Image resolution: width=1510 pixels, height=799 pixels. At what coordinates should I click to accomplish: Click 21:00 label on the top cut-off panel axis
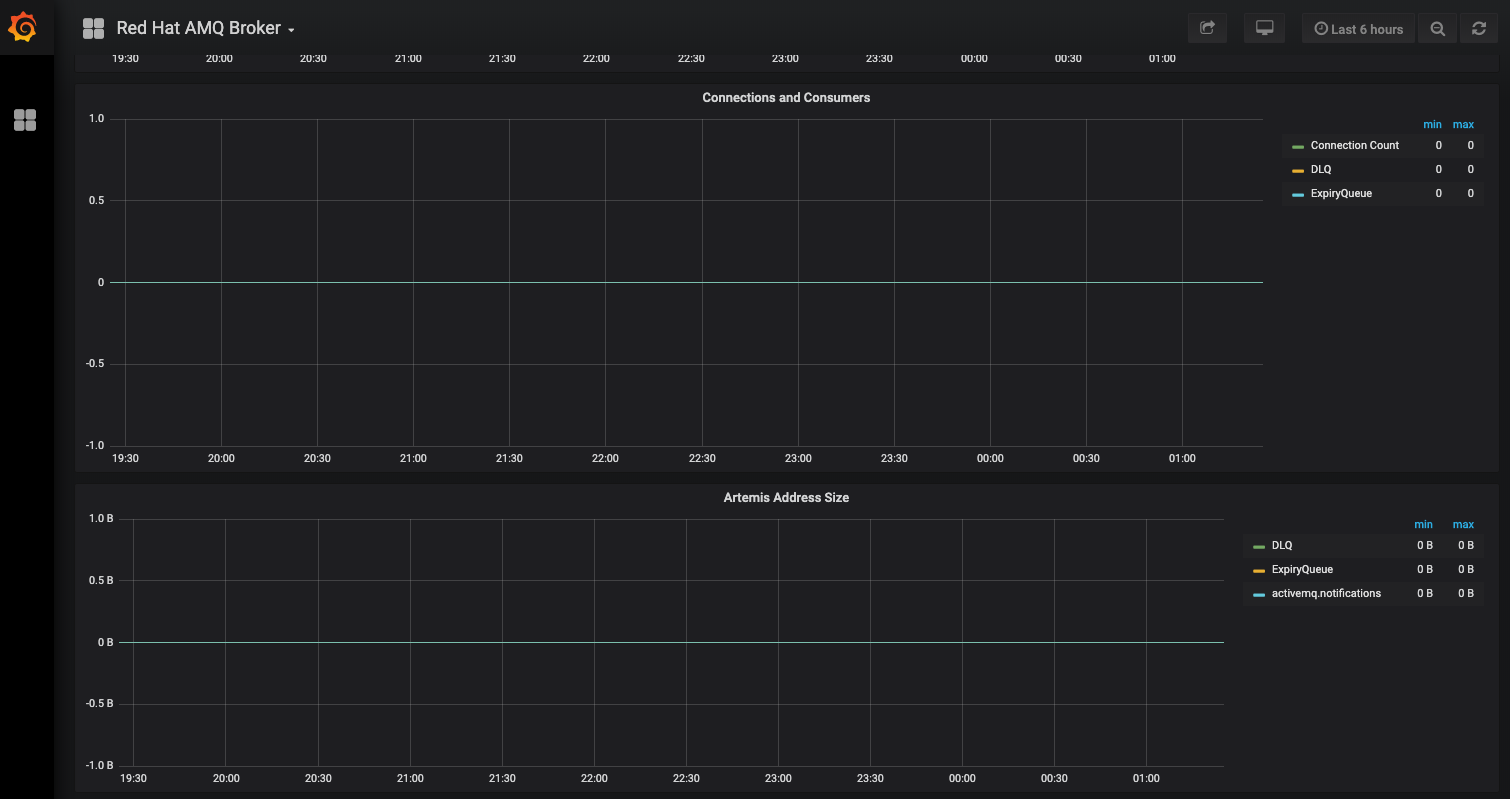[408, 58]
